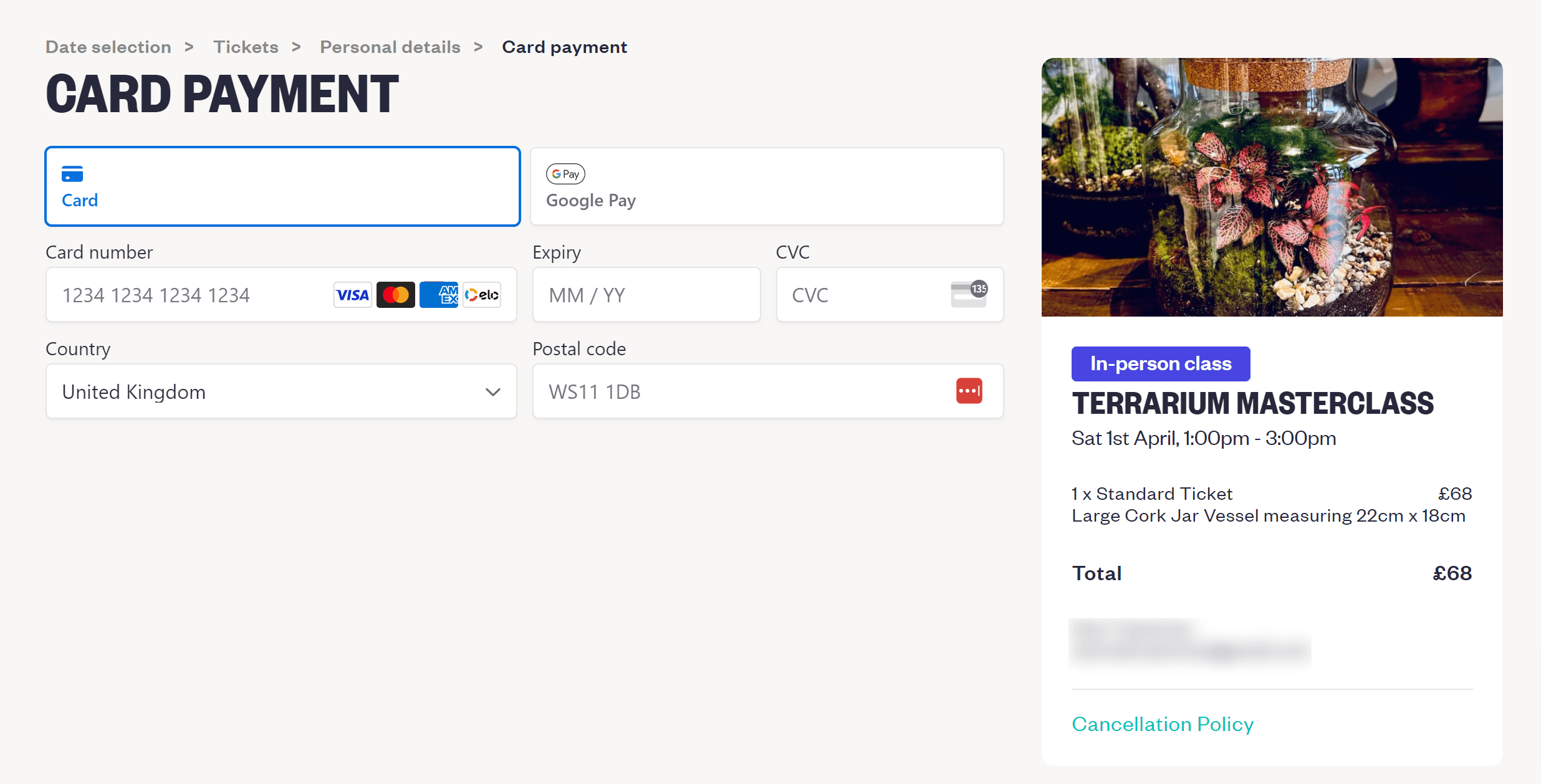Click the Mastercard logo icon
1541x784 pixels.
[395, 295]
